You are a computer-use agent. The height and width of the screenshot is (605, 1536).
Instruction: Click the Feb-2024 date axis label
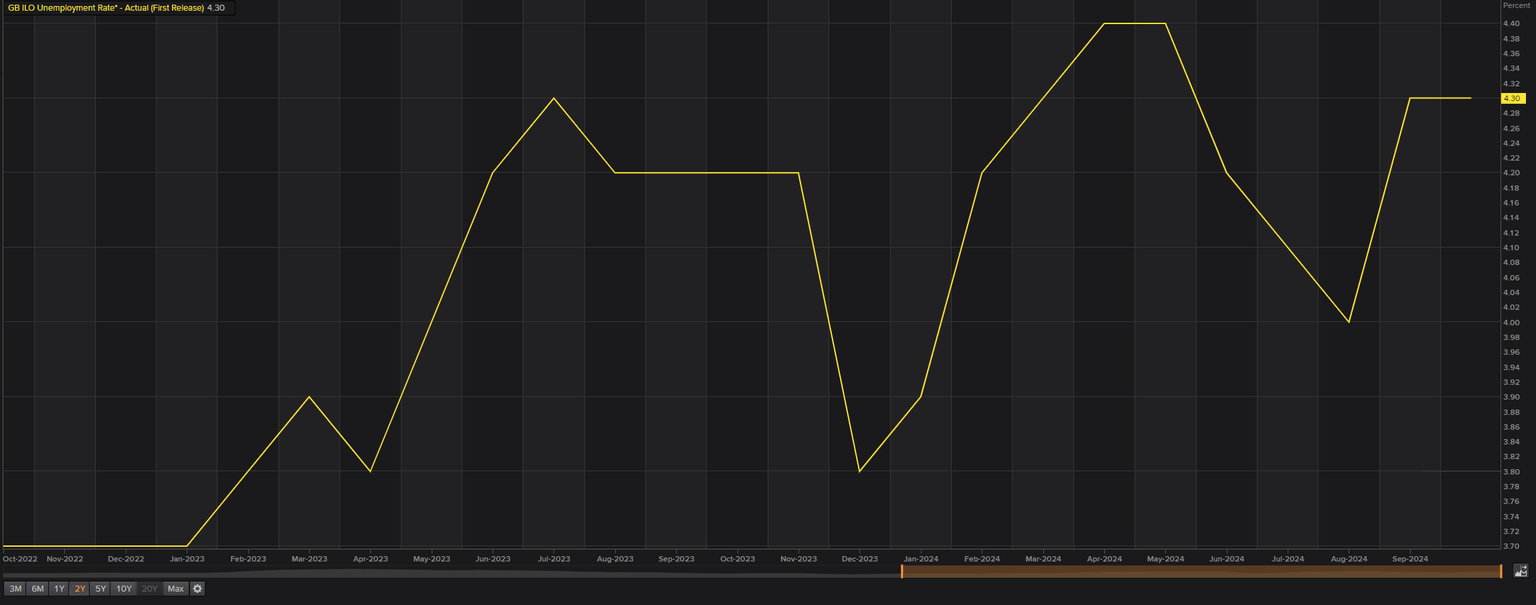(982, 559)
